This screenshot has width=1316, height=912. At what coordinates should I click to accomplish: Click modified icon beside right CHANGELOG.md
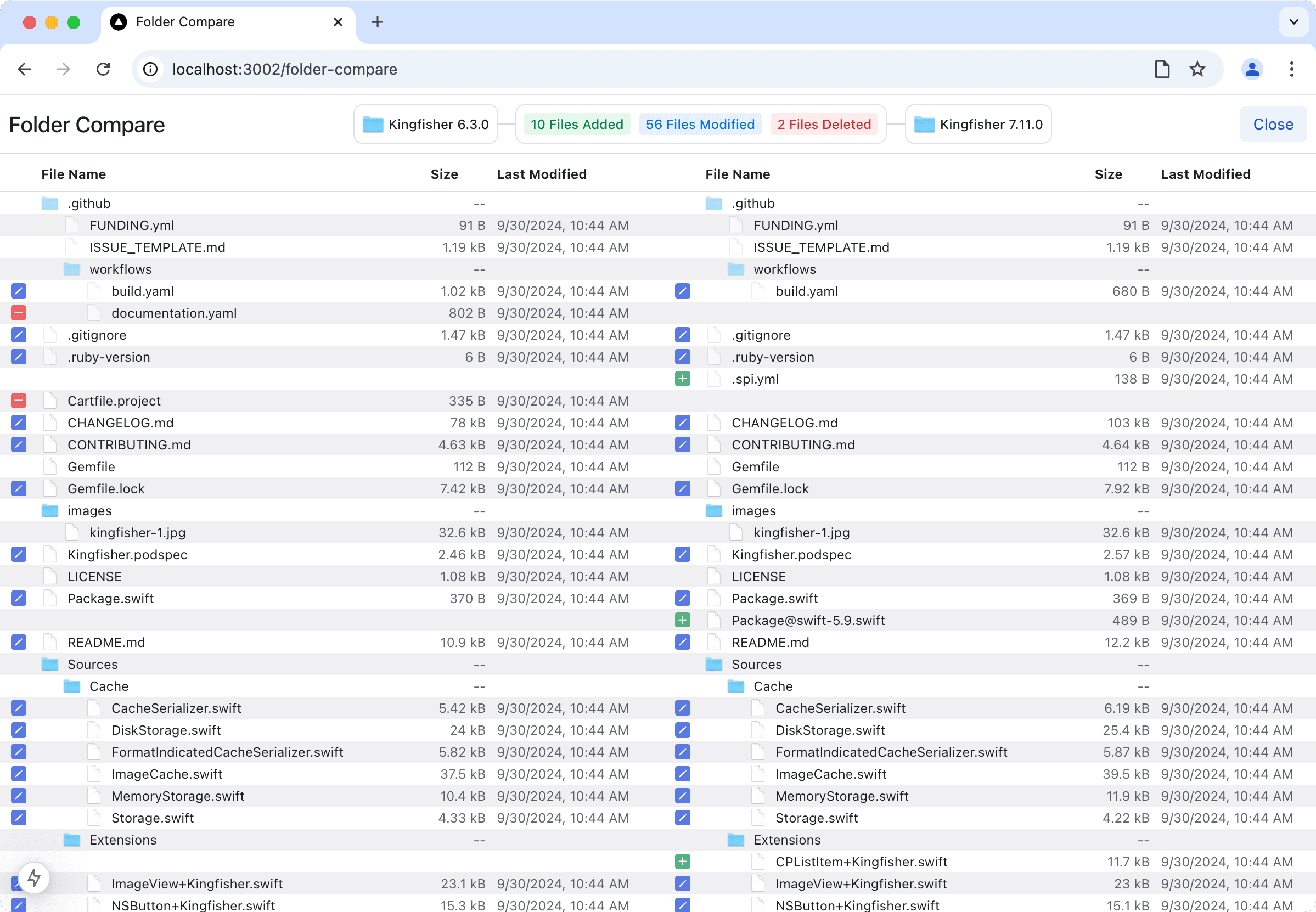coord(682,423)
